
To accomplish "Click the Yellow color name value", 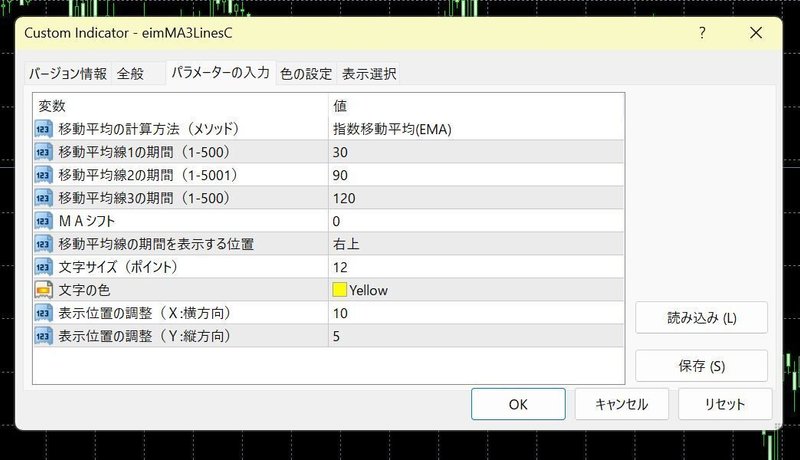I will click(368, 290).
